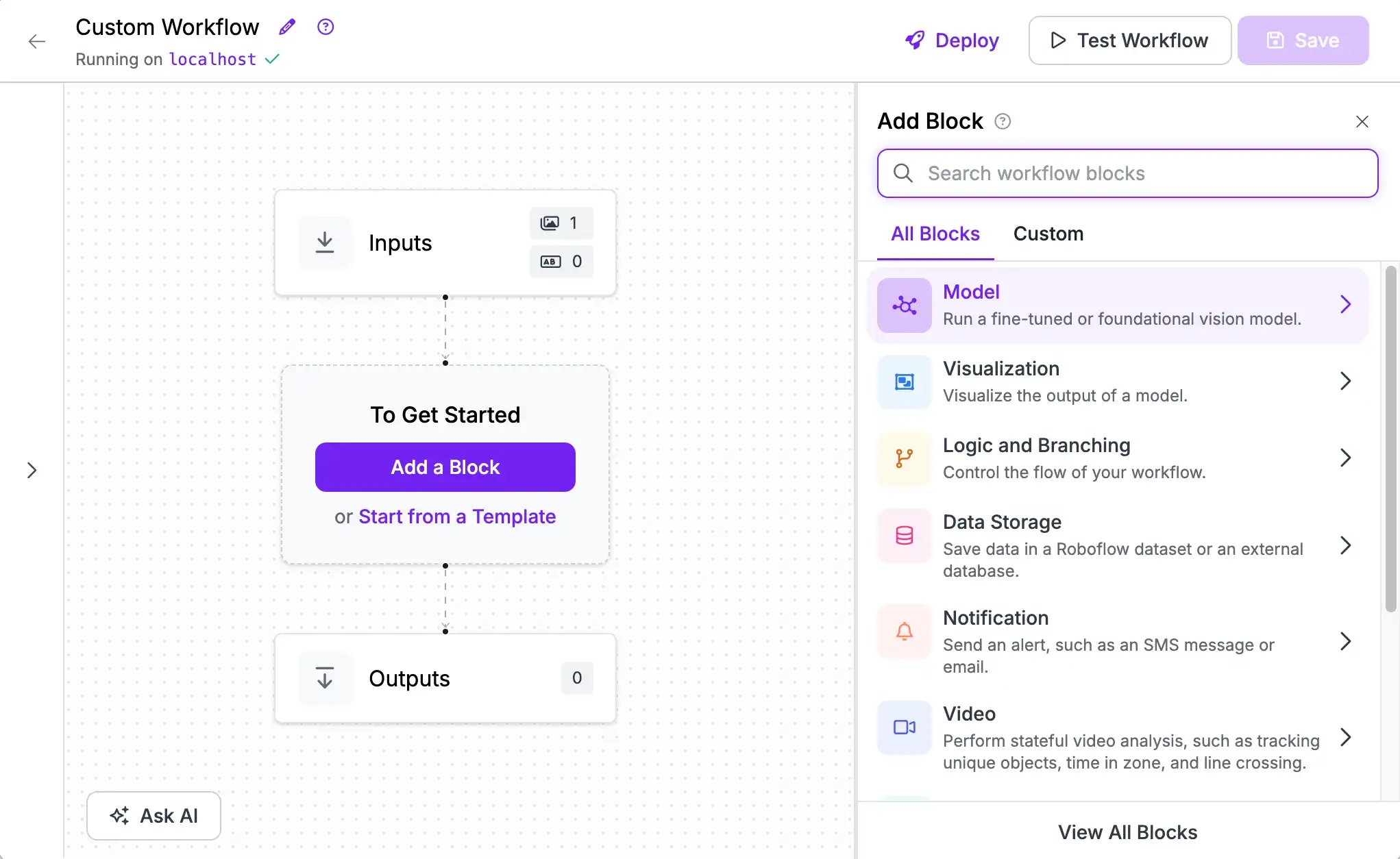Select the Data Storage database icon

click(904, 535)
